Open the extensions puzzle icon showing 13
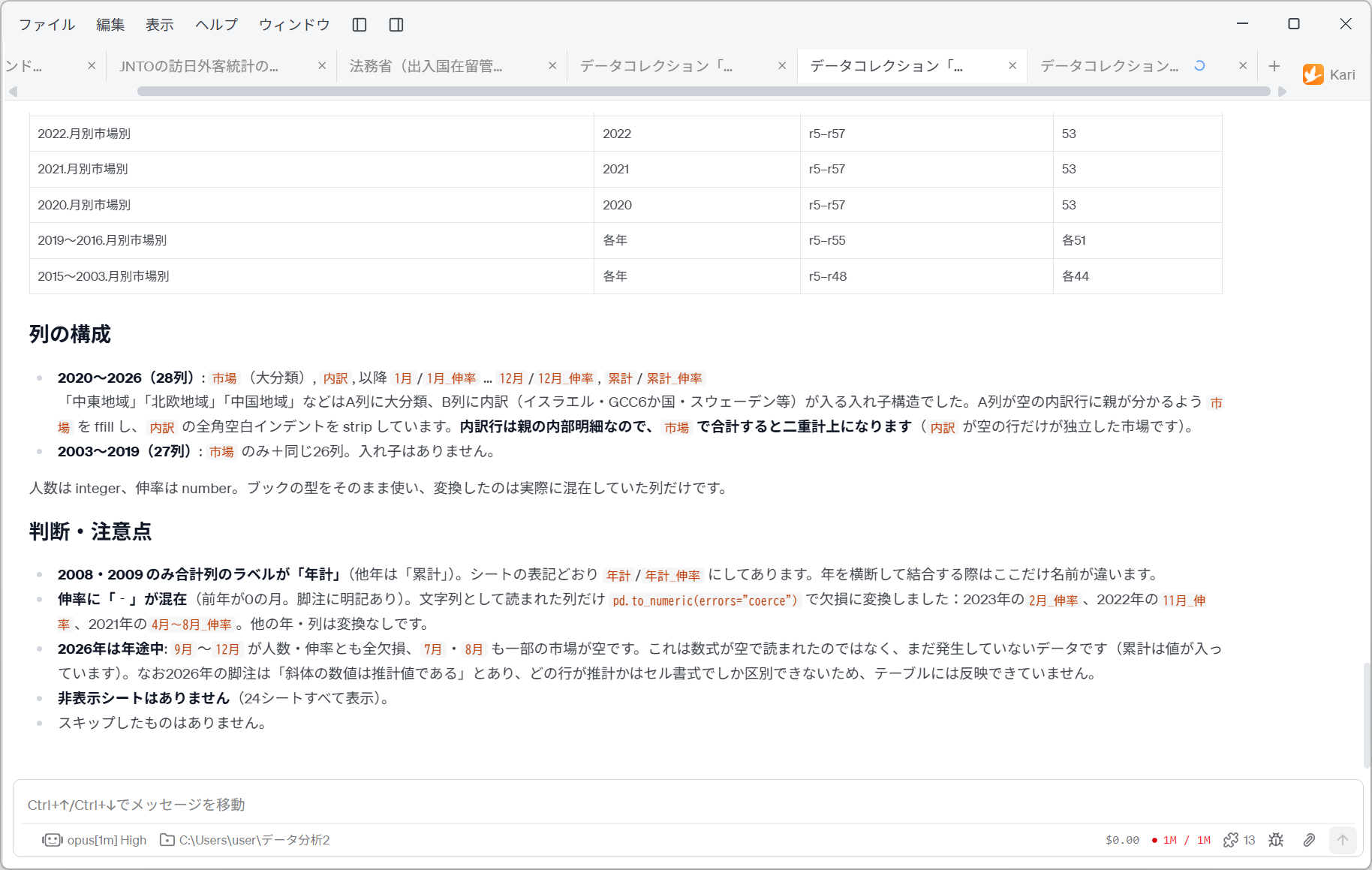 click(1239, 840)
